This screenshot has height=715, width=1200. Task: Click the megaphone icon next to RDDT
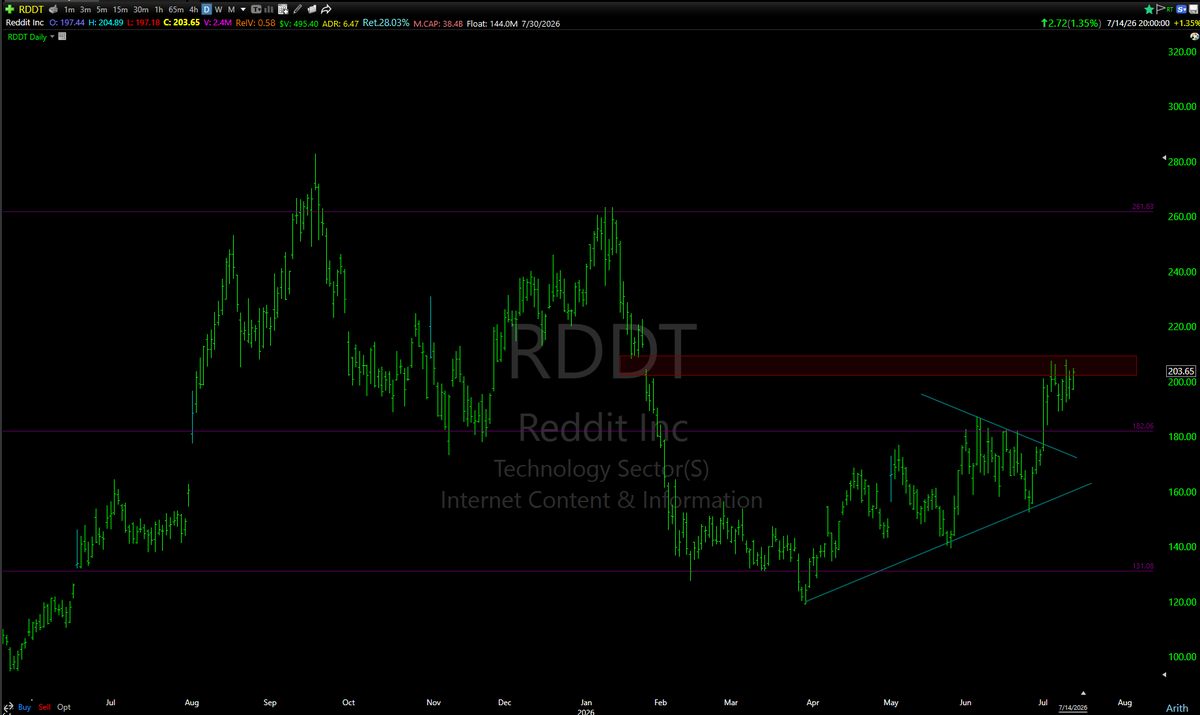click(53, 9)
